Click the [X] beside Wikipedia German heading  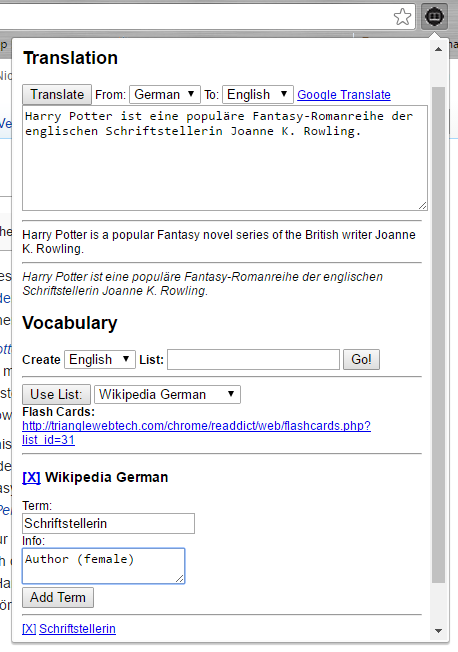point(32,477)
